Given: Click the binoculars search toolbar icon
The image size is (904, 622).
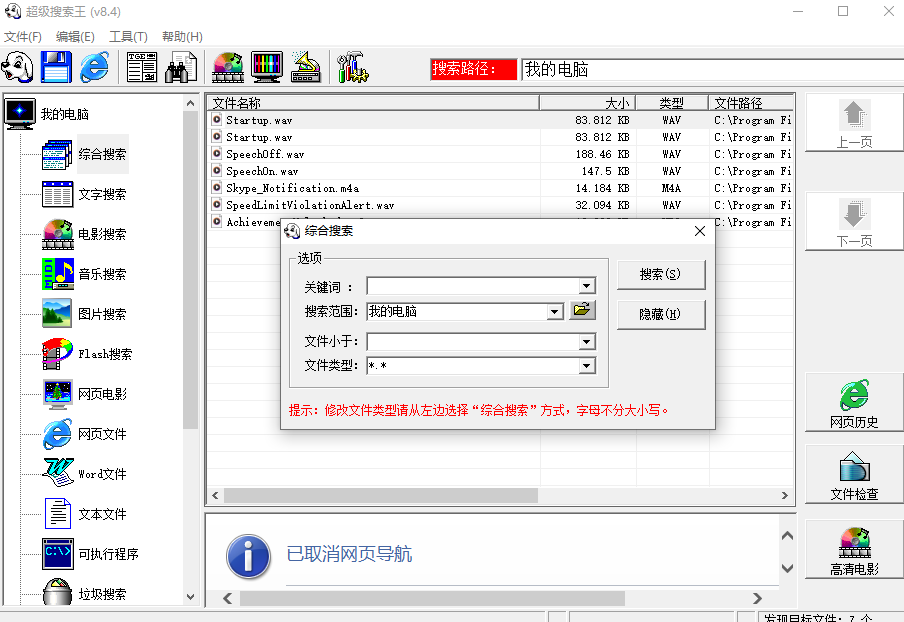Looking at the screenshot, I should pyautogui.click(x=181, y=67).
